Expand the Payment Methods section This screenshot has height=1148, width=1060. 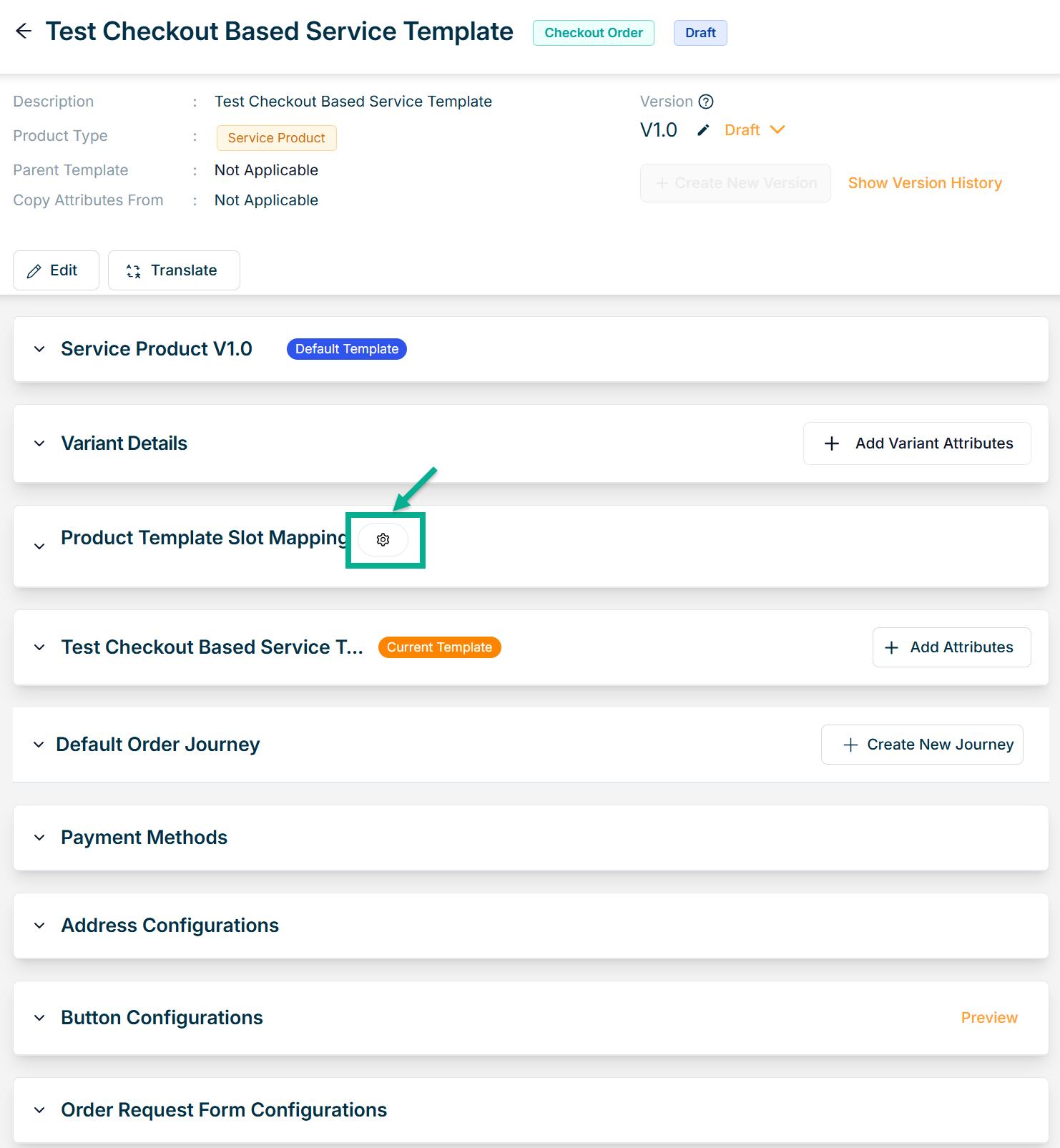(x=39, y=838)
